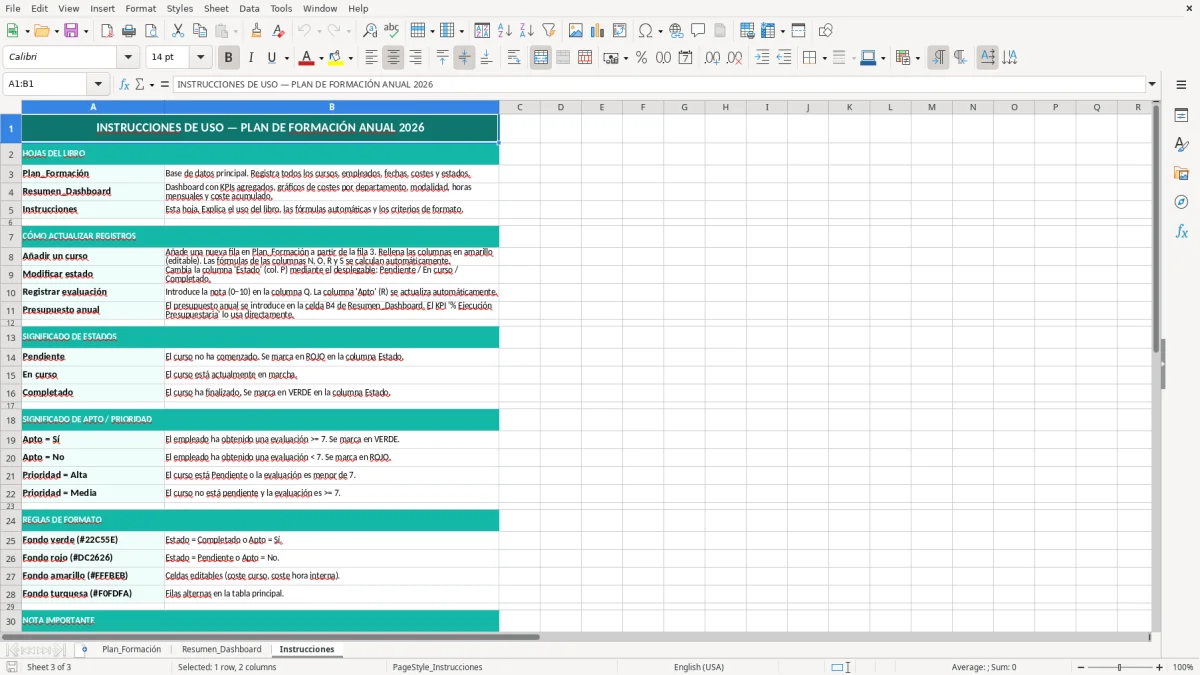1200x675 pixels.
Task: Open Print Preview toggle
Action: click(x=151, y=31)
